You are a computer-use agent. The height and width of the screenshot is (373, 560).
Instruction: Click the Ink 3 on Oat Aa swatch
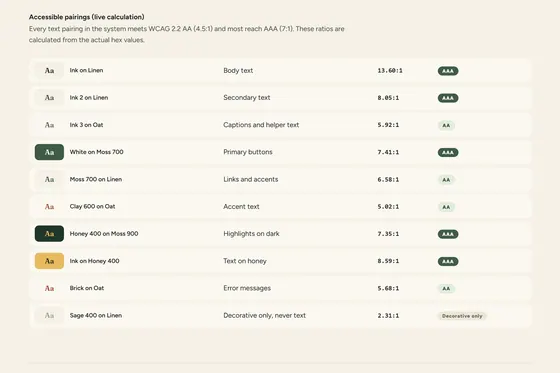(x=49, y=125)
